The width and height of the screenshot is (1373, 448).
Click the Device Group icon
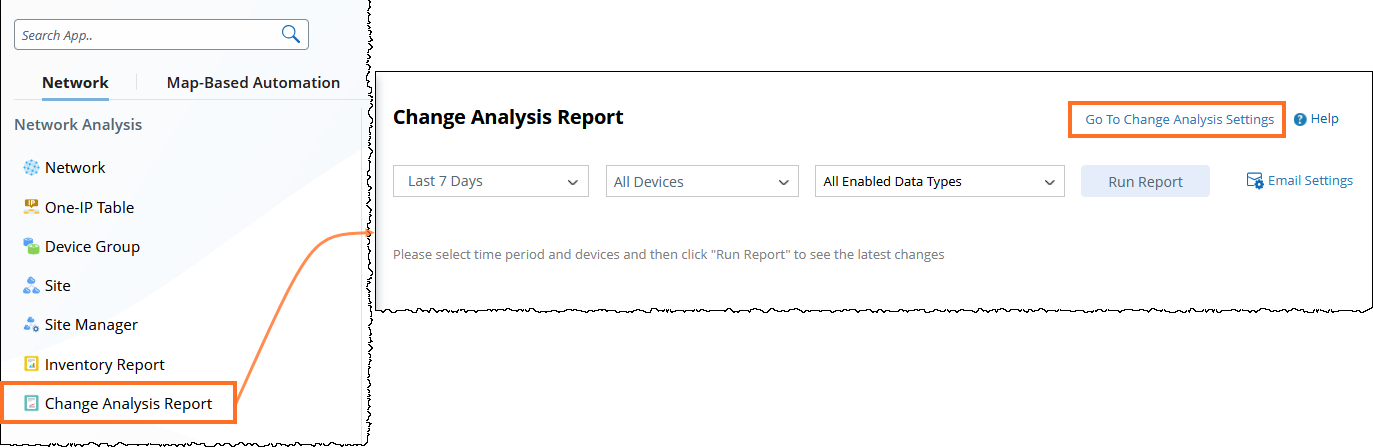coord(31,246)
